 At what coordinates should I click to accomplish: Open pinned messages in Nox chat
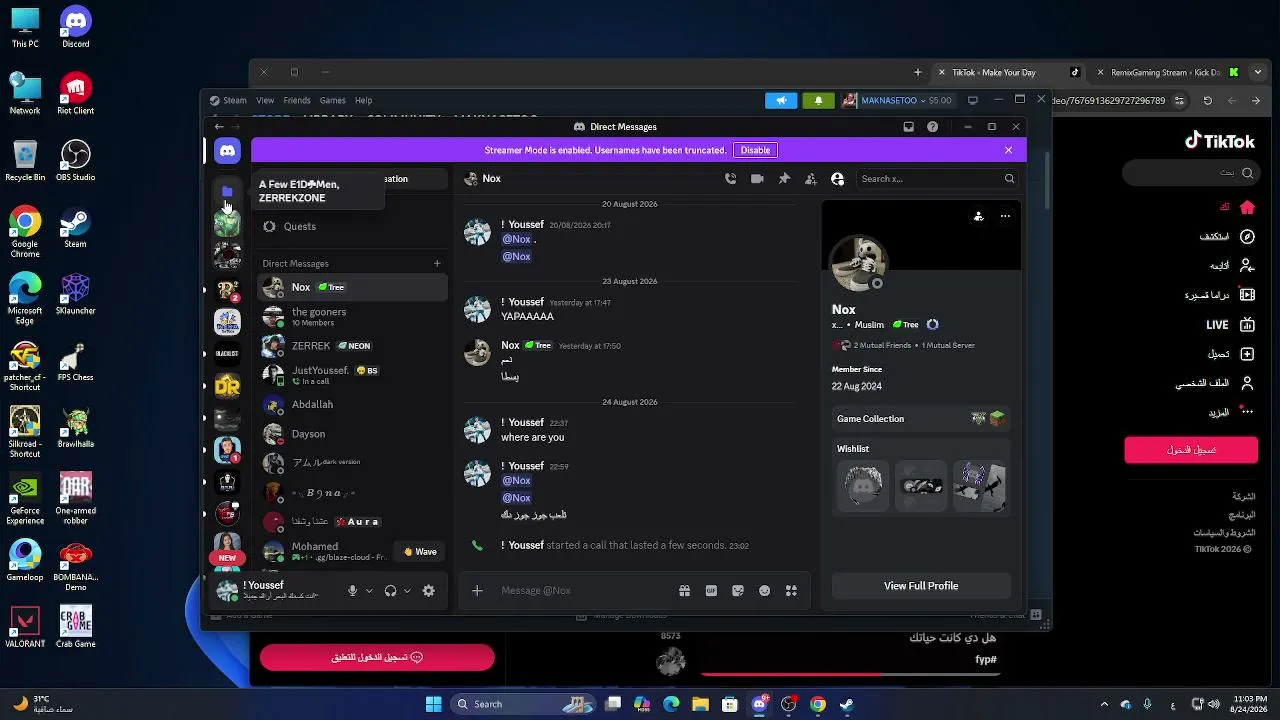(x=784, y=179)
